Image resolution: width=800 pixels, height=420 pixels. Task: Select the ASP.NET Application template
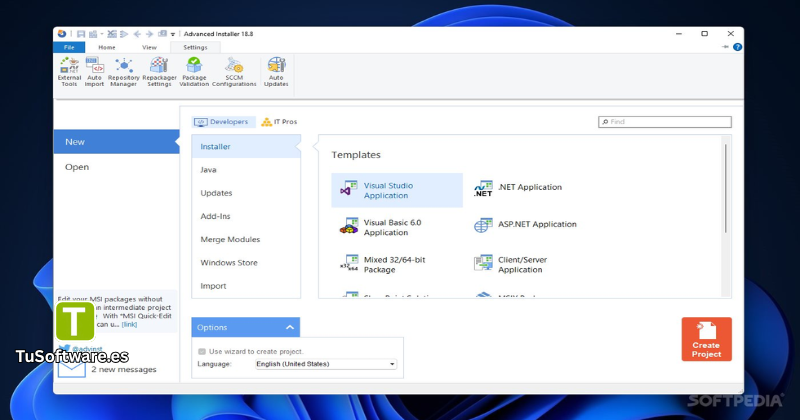(x=525, y=225)
